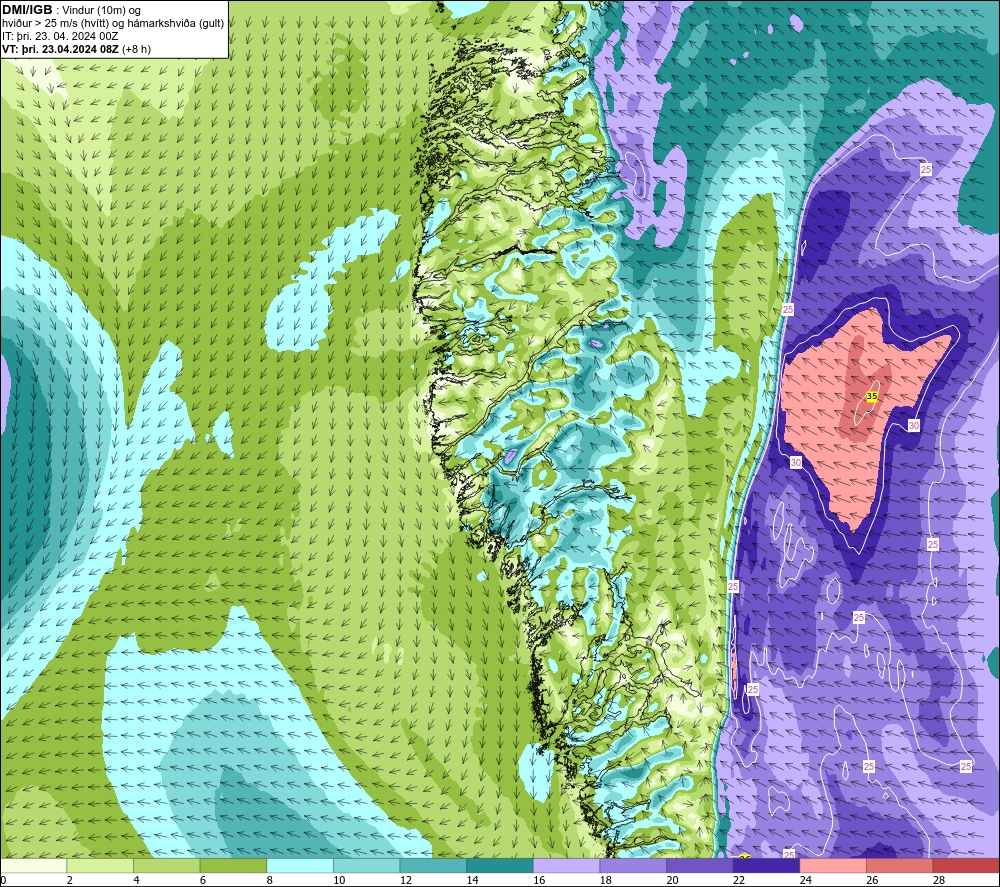Click the '12' scale label

click(x=406, y=880)
